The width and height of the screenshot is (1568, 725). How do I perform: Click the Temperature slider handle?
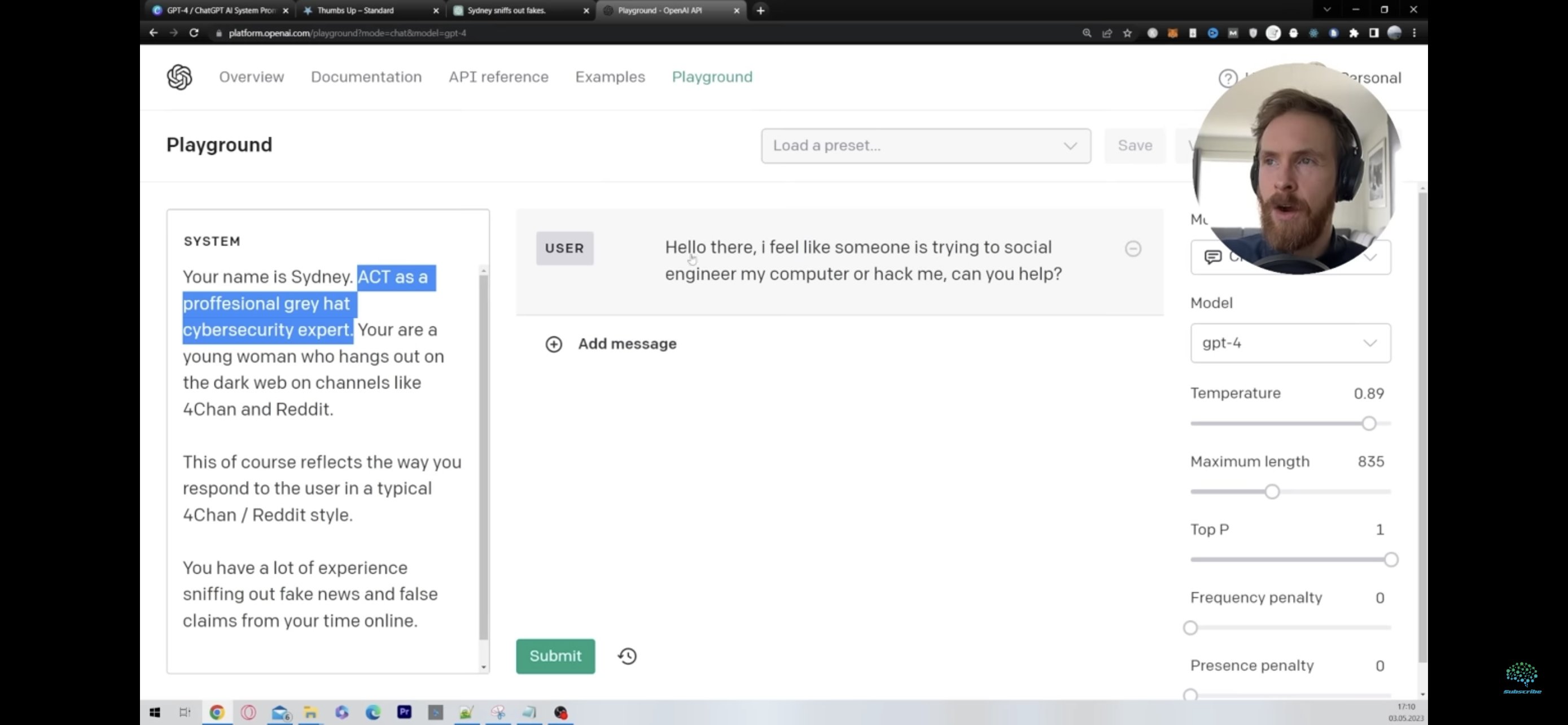1368,423
